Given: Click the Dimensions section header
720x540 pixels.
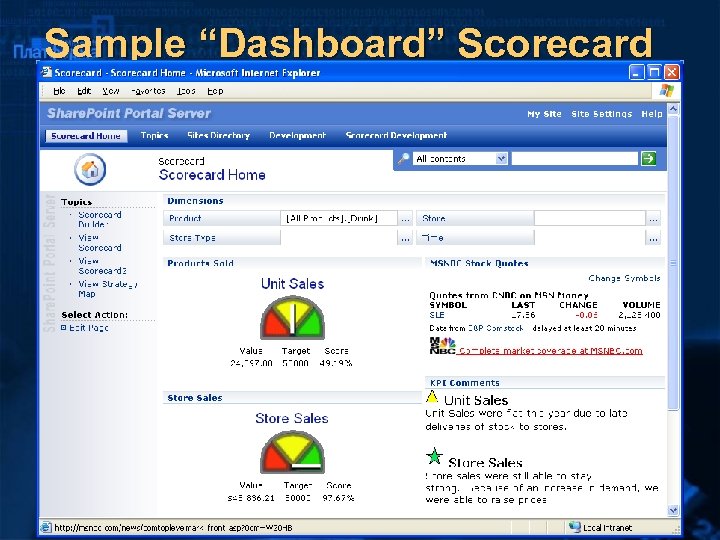Looking at the screenshot, I should click(195, 201).
